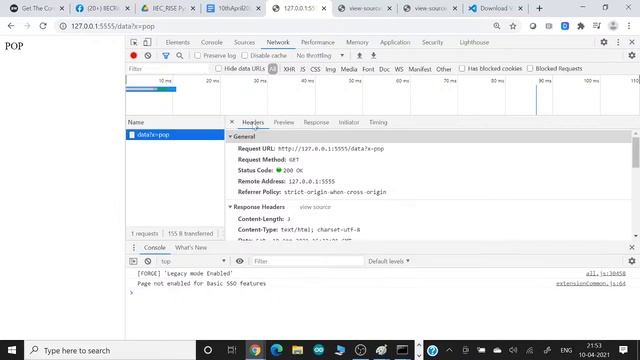Image resolution: width=640 pixels, height=360 pixels.
Task: Import HAR file with upload arrow
Action: (359, 56)
